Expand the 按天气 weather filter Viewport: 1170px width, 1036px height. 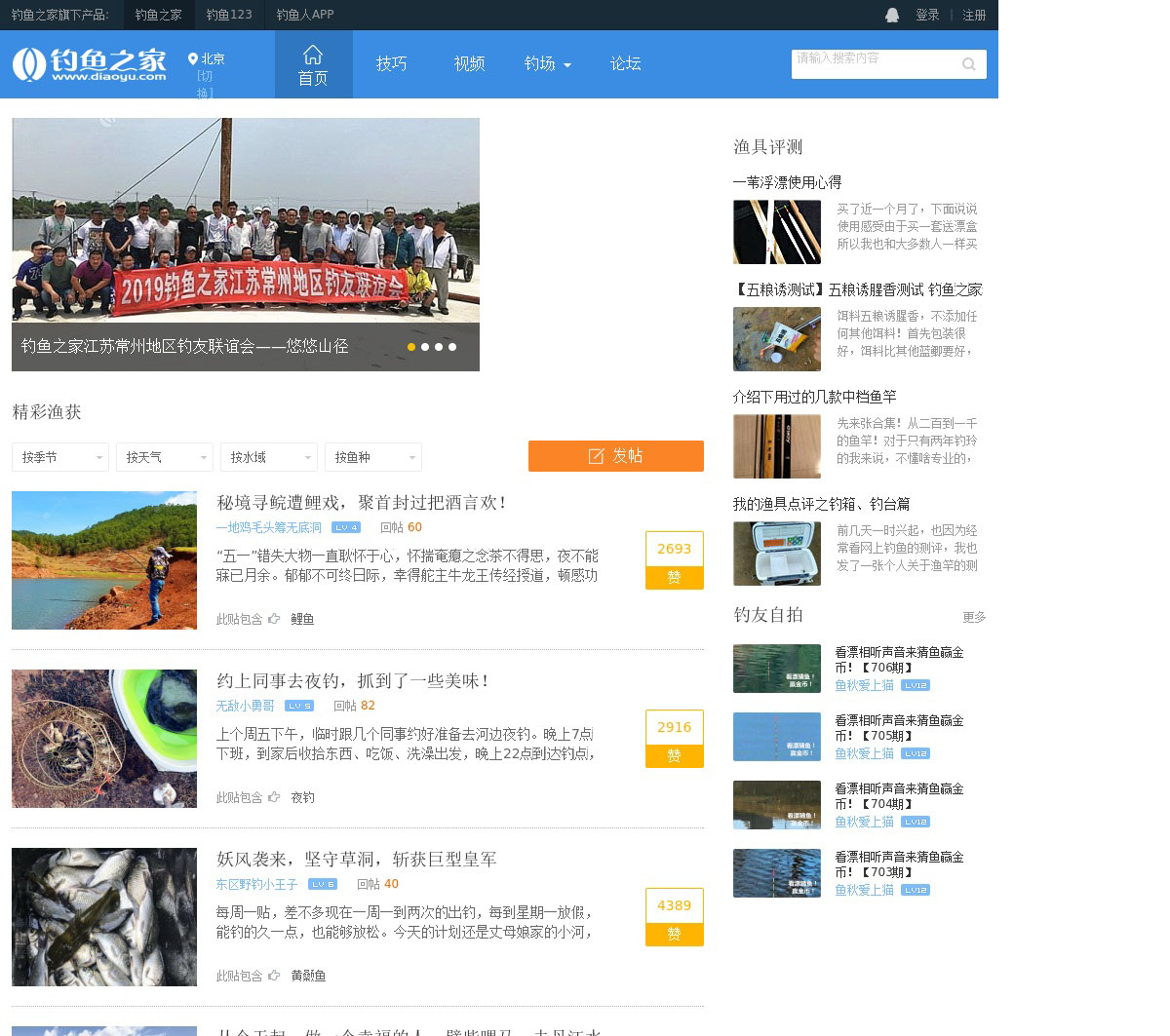point(164,457)
